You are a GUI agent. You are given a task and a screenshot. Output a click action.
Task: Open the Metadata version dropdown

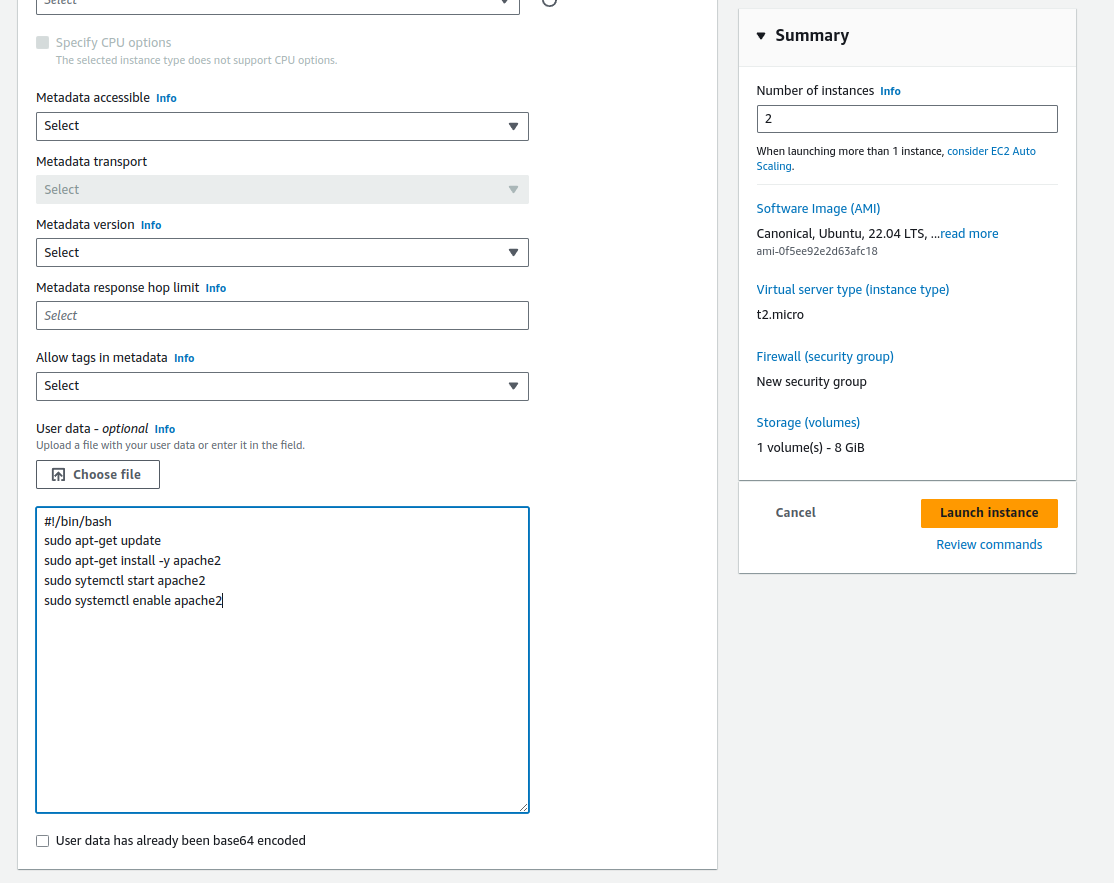click(282, 253)
